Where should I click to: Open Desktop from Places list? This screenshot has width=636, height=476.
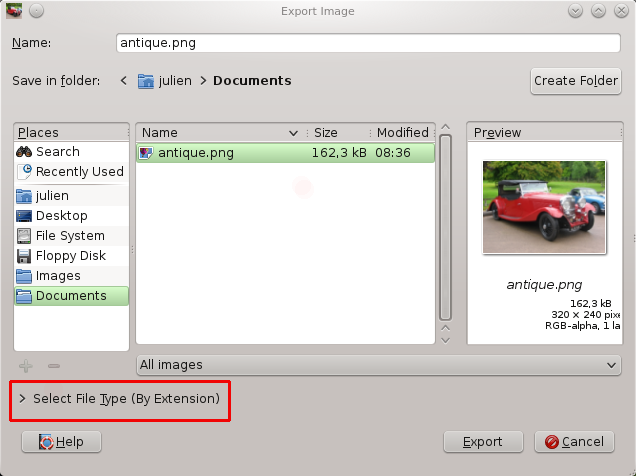tap(71, 216)
